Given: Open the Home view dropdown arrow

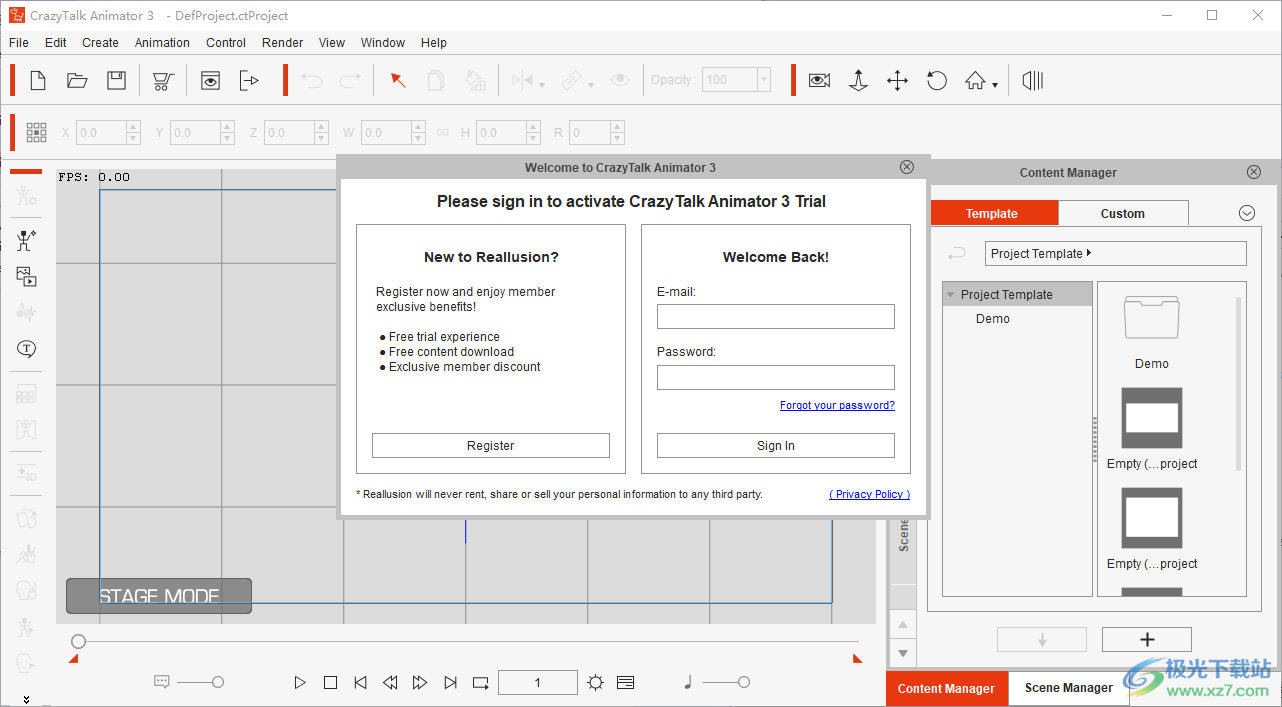Looking at the screenshot, I should [995, 86].
